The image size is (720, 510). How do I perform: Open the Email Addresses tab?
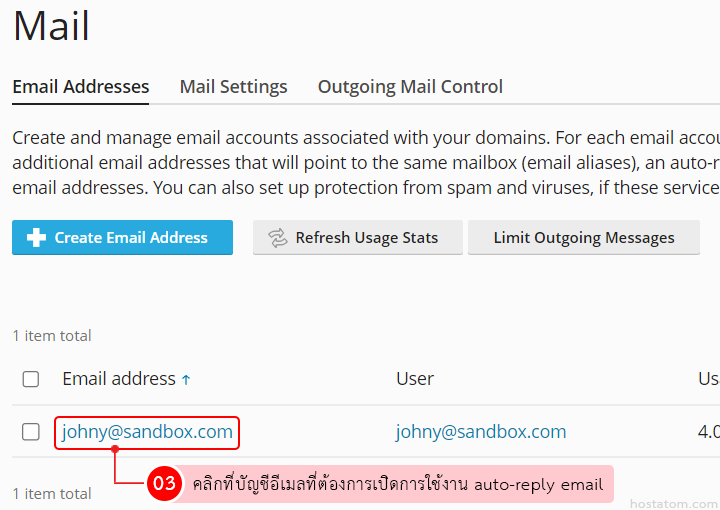tap(81, 87)
